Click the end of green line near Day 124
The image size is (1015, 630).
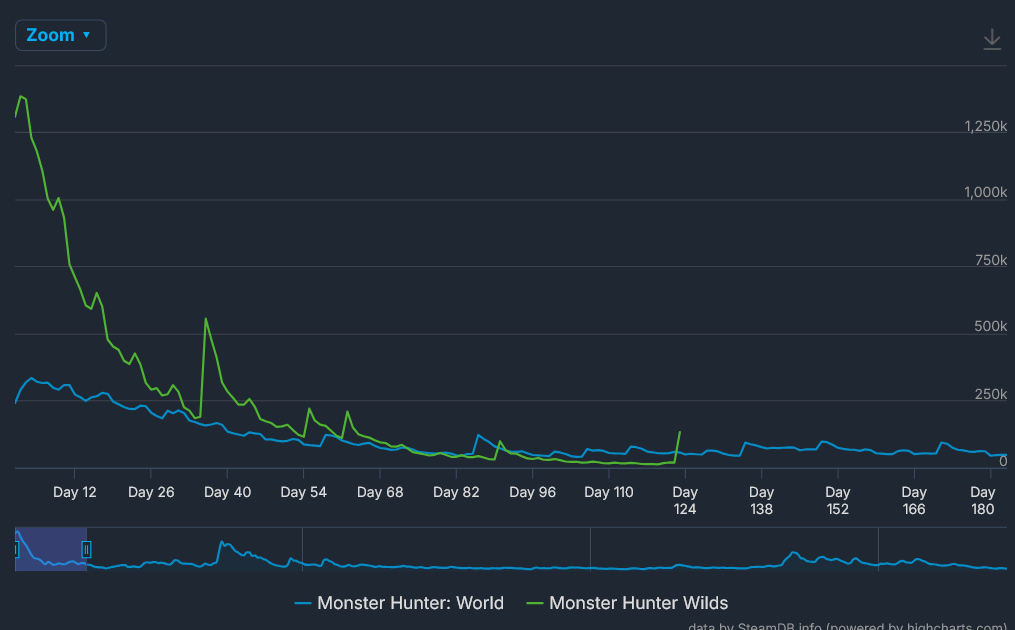(x=680, y=432)
